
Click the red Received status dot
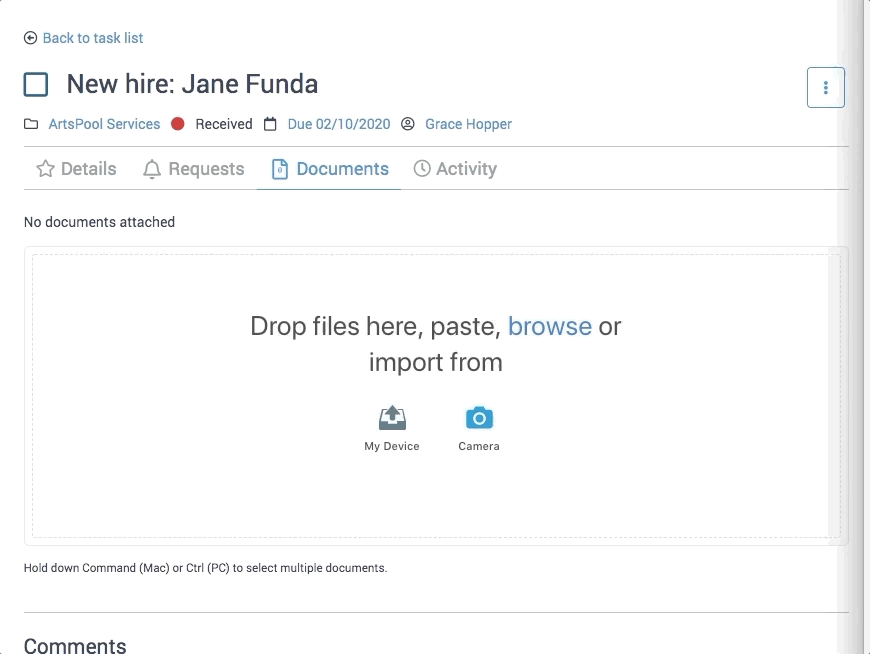point(178,124)
